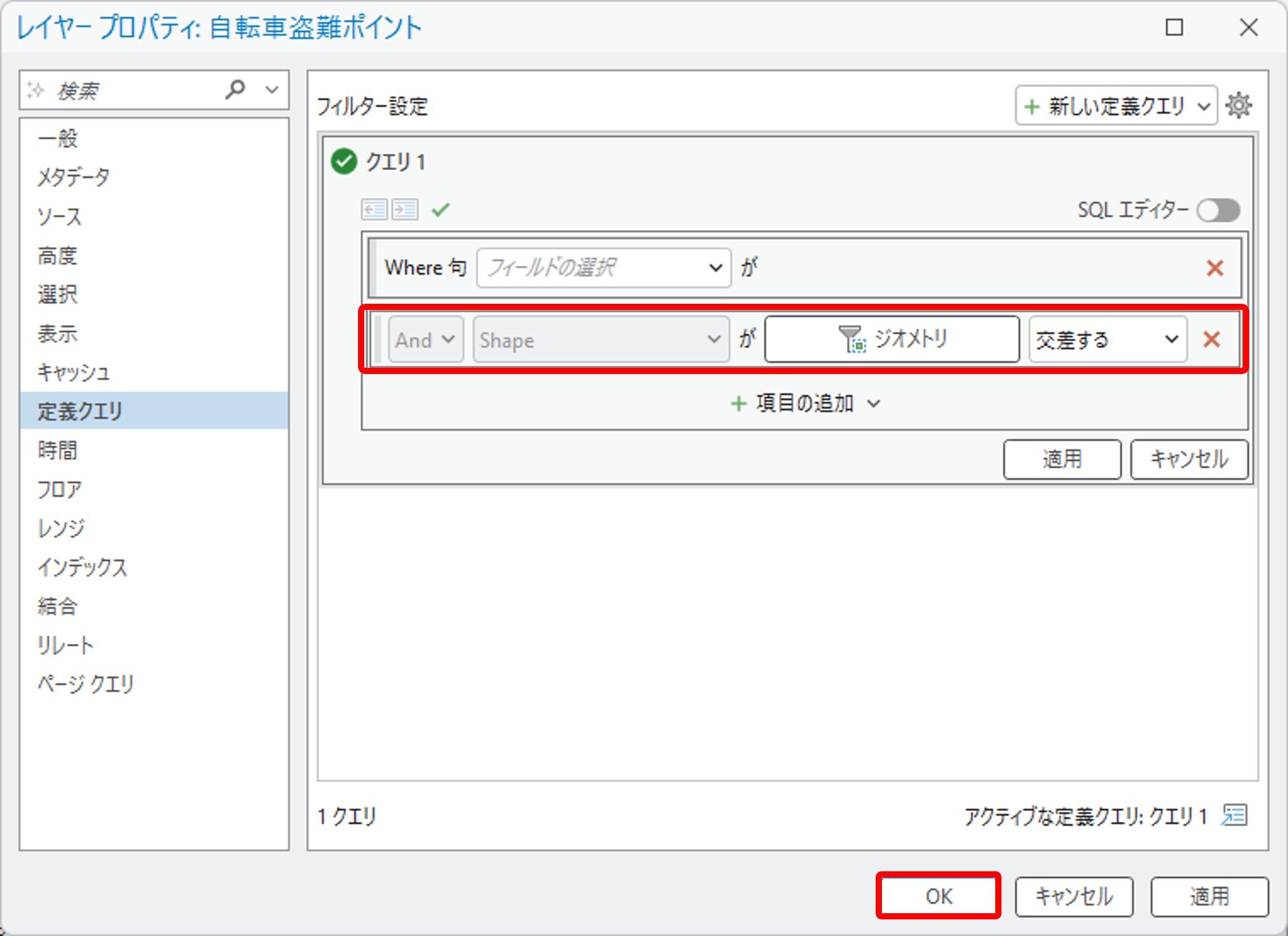Image resolution: width=1288 pixels, height=936 pixels.
Task: Click the 1 クエリ count text
Action: click(347, 816)
